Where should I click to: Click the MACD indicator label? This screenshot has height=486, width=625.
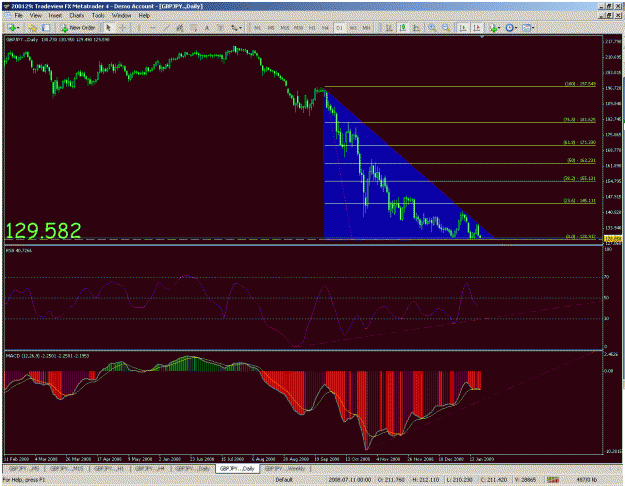pyautogui.click(x=47, y=356)
